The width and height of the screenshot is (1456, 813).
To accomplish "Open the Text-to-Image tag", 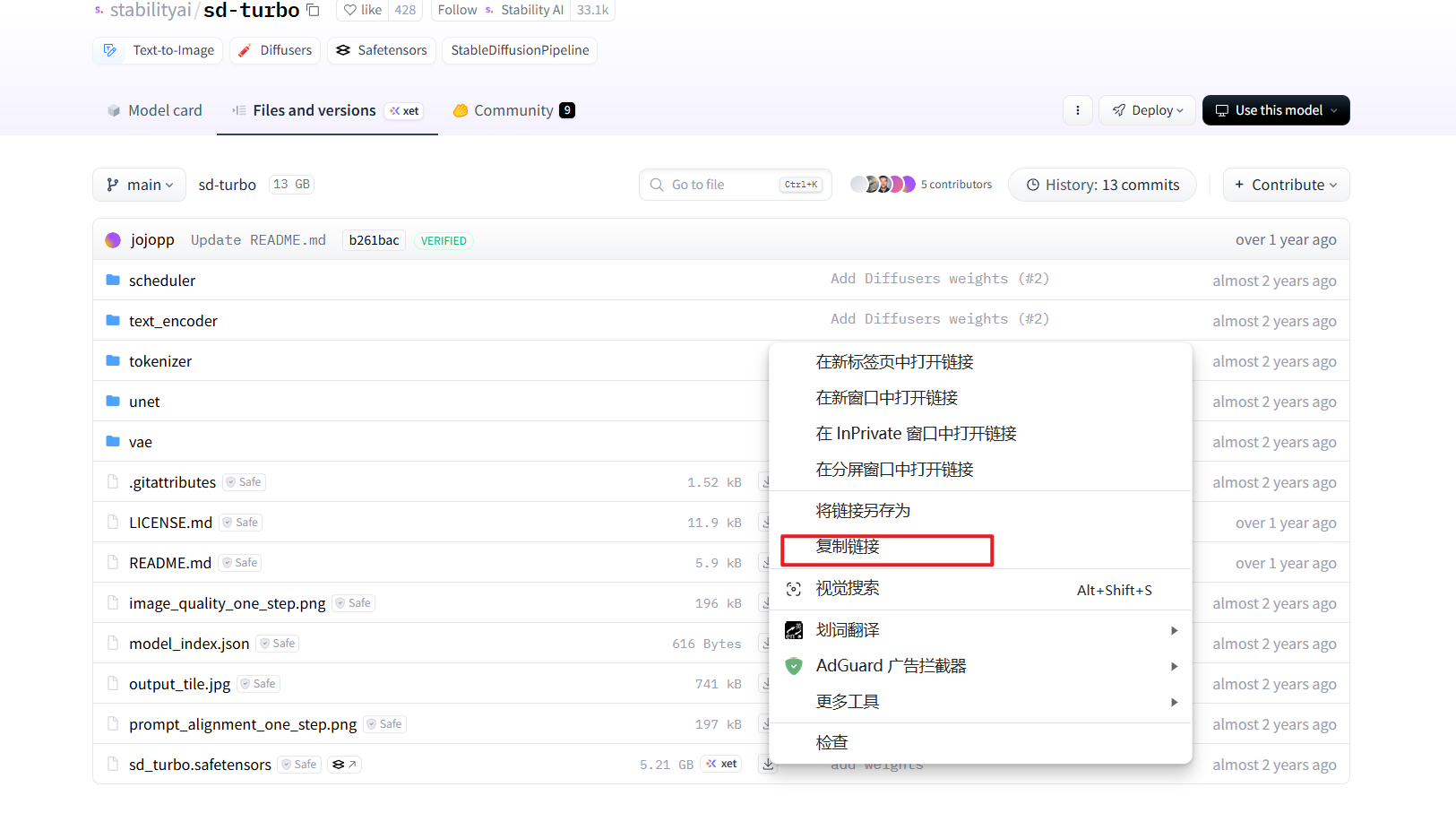I will click(x=159, y=50).
